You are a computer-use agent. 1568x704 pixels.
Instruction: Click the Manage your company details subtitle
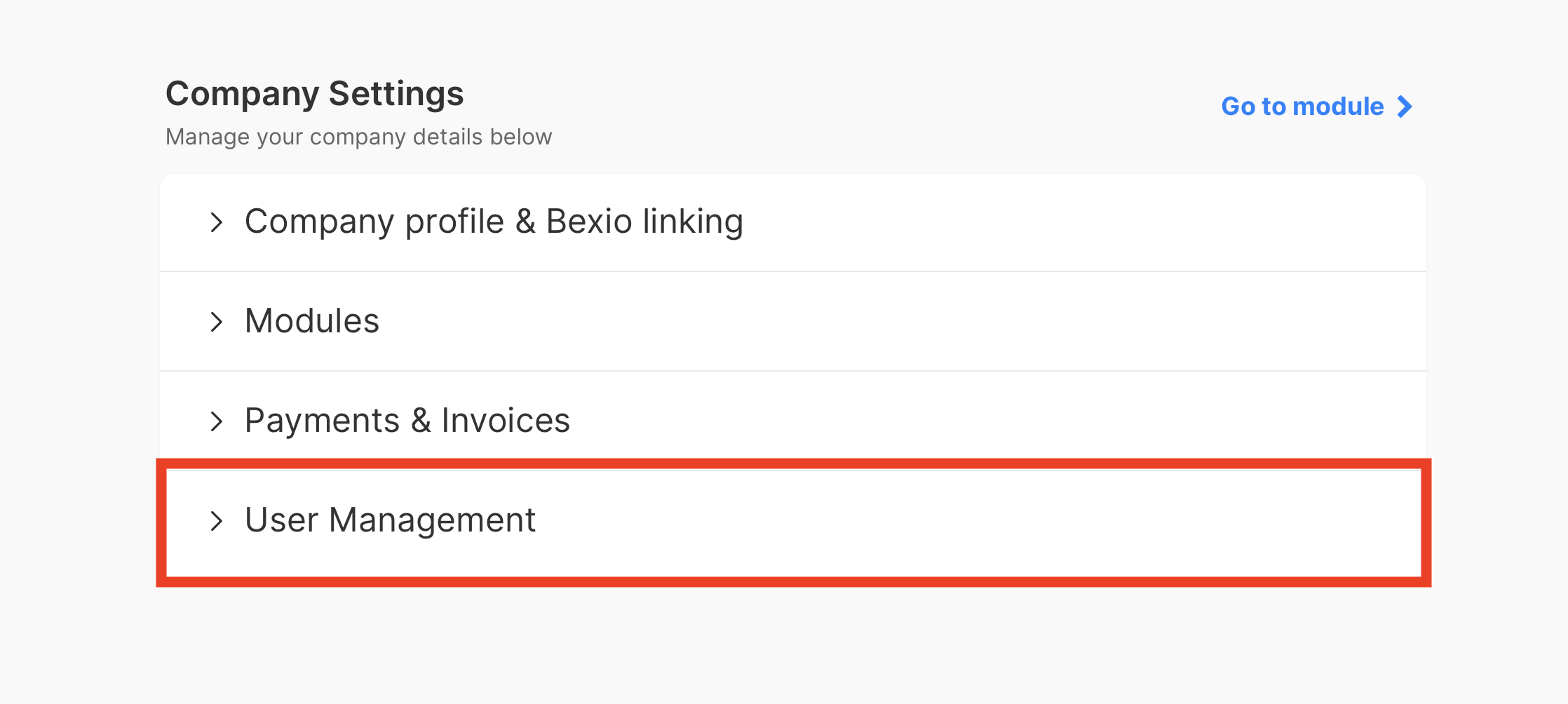[359, 137]
